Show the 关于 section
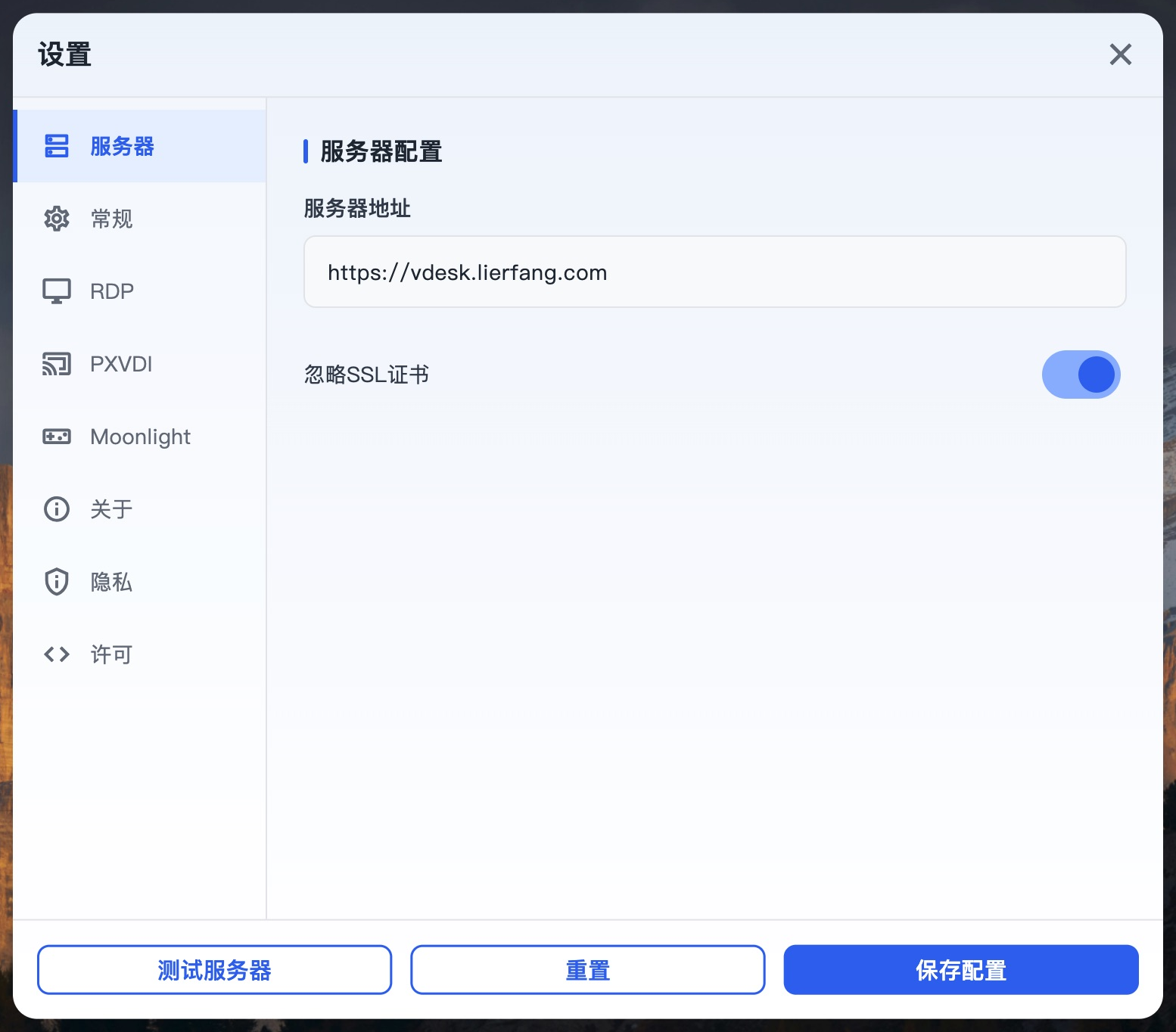The image size is (1176, 1032). [x=140, y=509]
